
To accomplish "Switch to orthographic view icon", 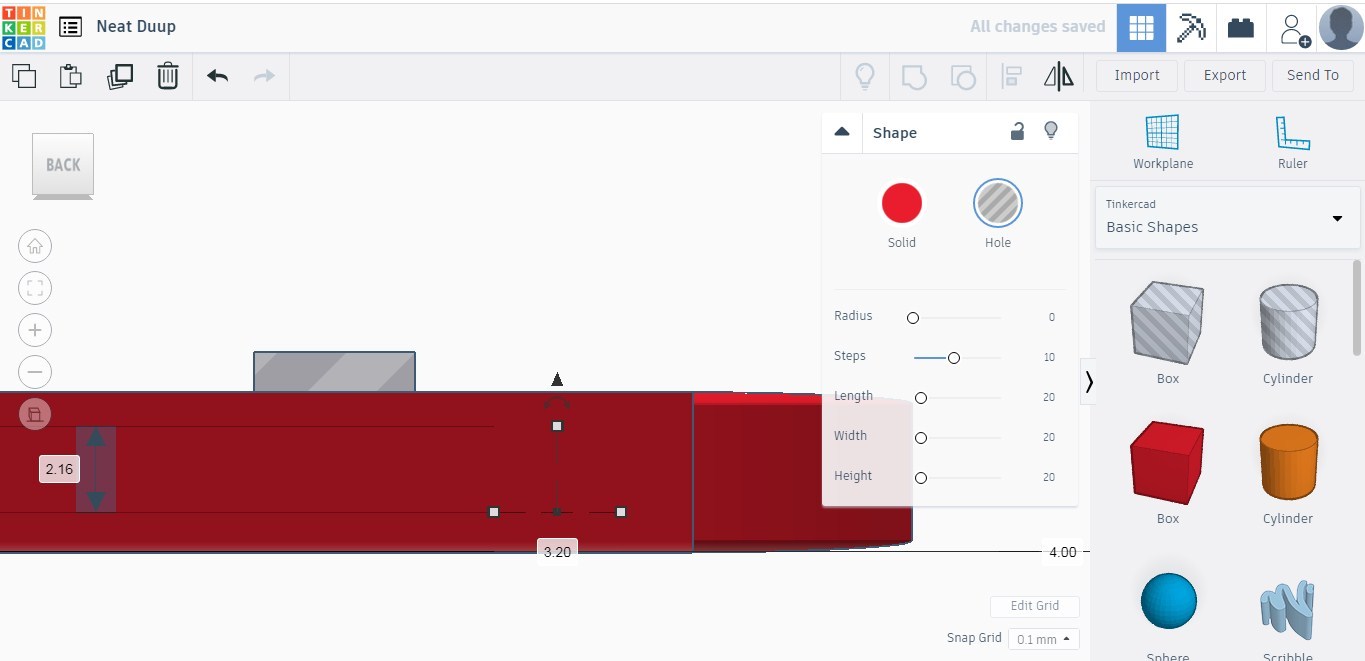I will click(35, 414).
